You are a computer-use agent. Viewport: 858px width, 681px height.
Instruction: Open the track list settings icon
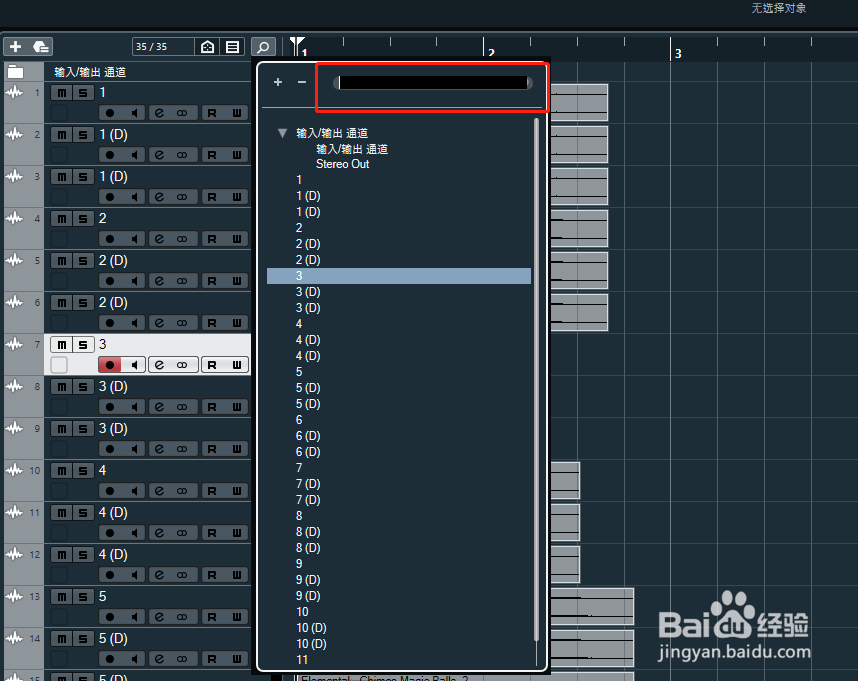coord(233,46)
